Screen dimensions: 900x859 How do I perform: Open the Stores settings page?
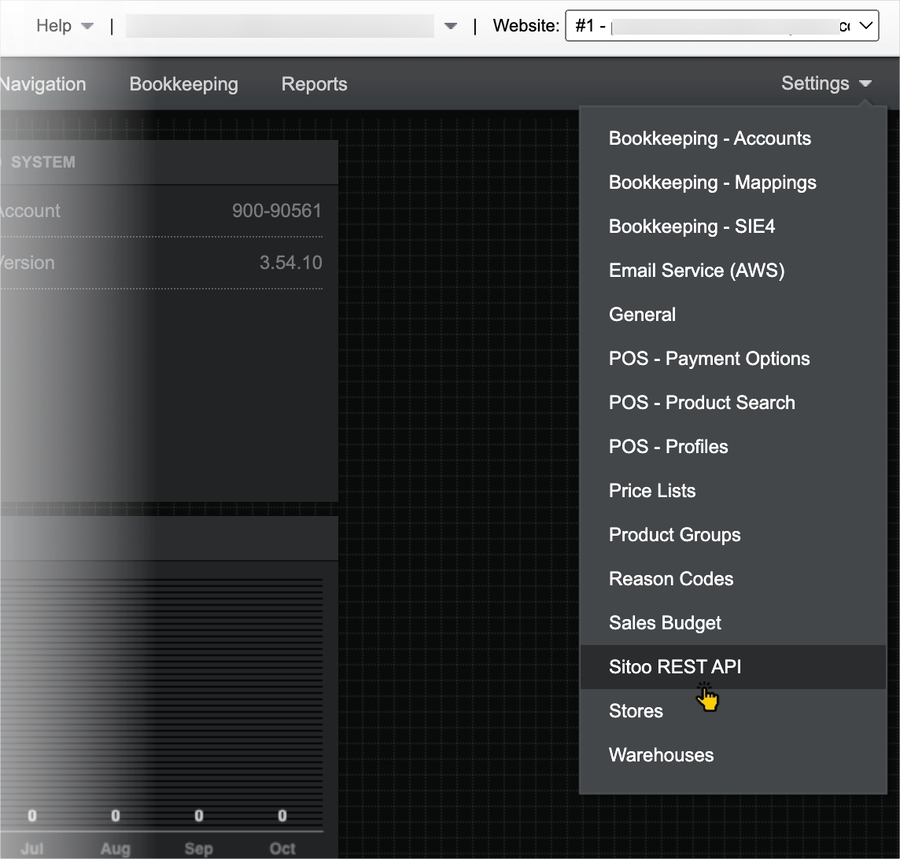(635, 711)
